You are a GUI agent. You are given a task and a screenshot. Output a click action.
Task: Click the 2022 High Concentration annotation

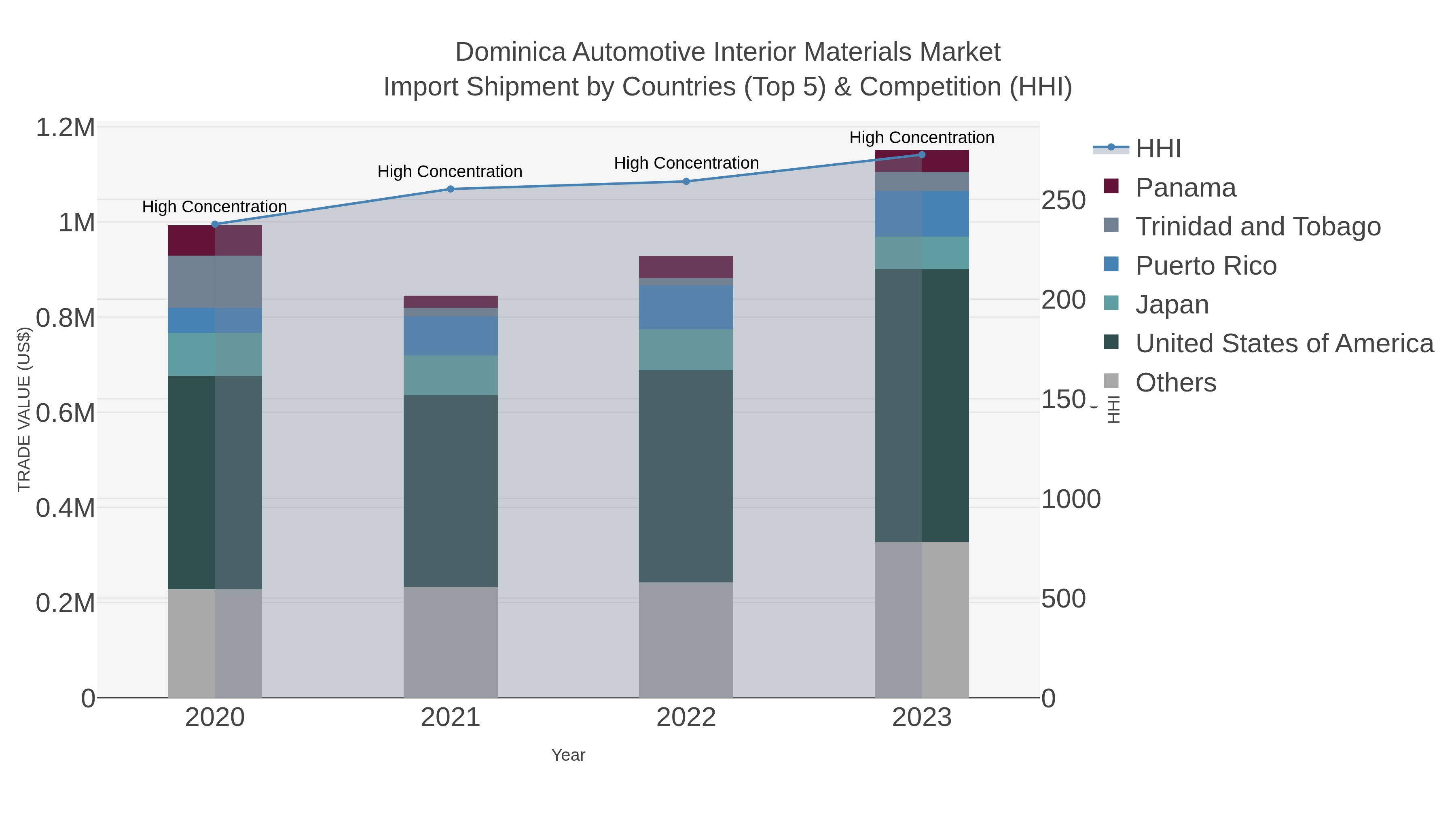[686, 163]
